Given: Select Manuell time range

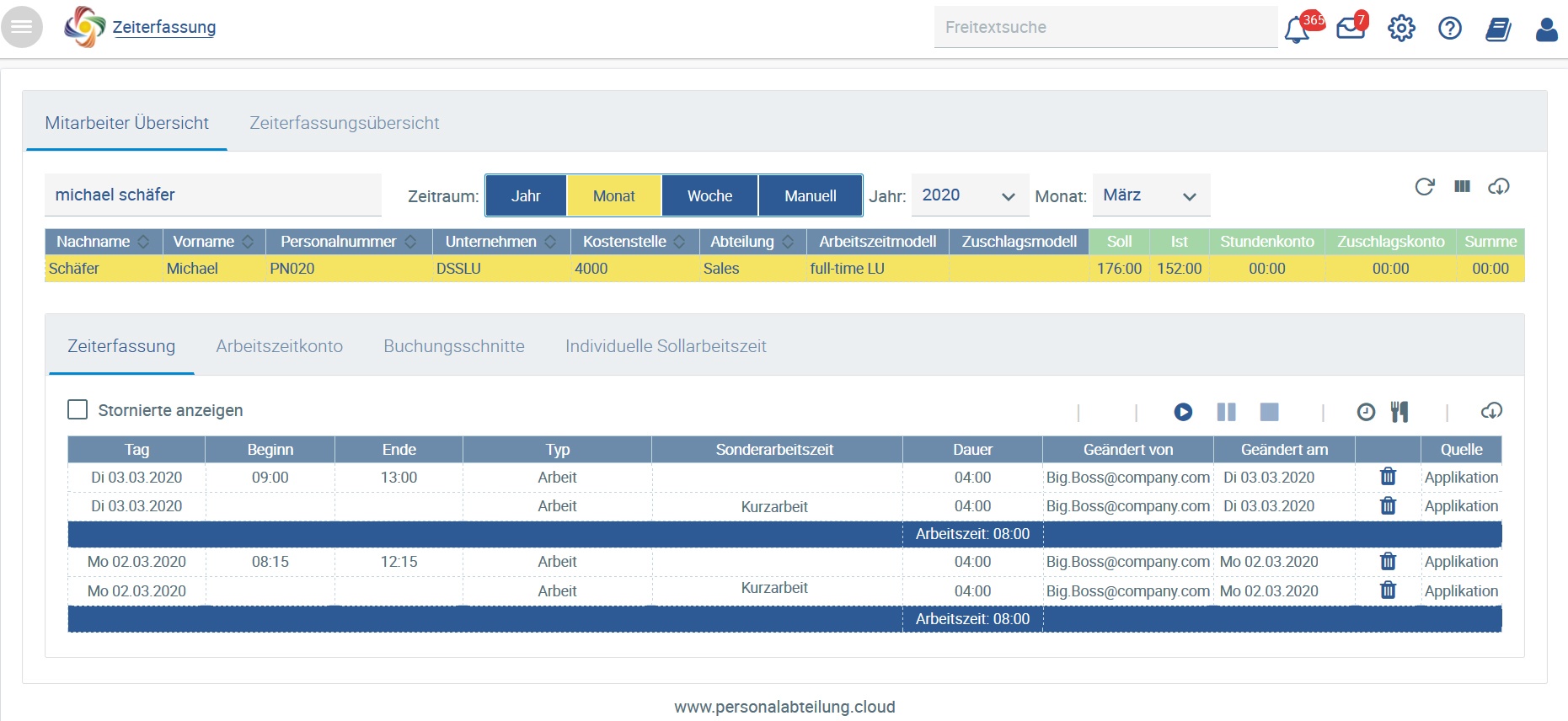Looking at the screenshot, I should pos(811,195).
